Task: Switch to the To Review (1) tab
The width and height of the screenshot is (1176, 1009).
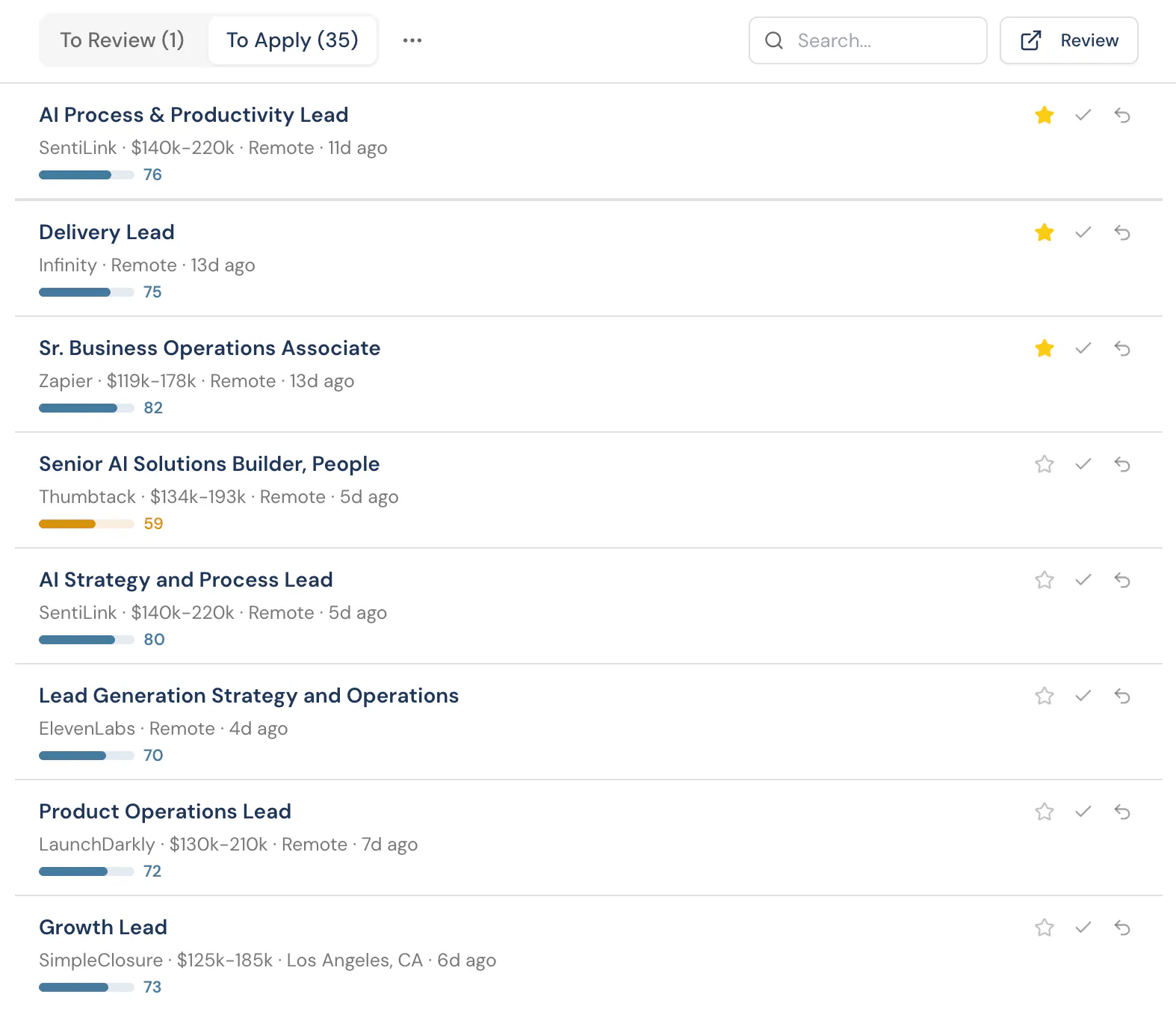Action: 123,40
